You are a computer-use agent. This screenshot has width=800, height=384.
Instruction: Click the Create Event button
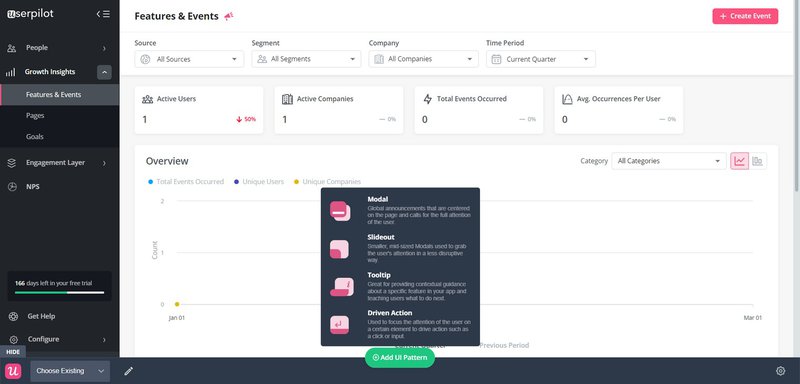point(745,16)
